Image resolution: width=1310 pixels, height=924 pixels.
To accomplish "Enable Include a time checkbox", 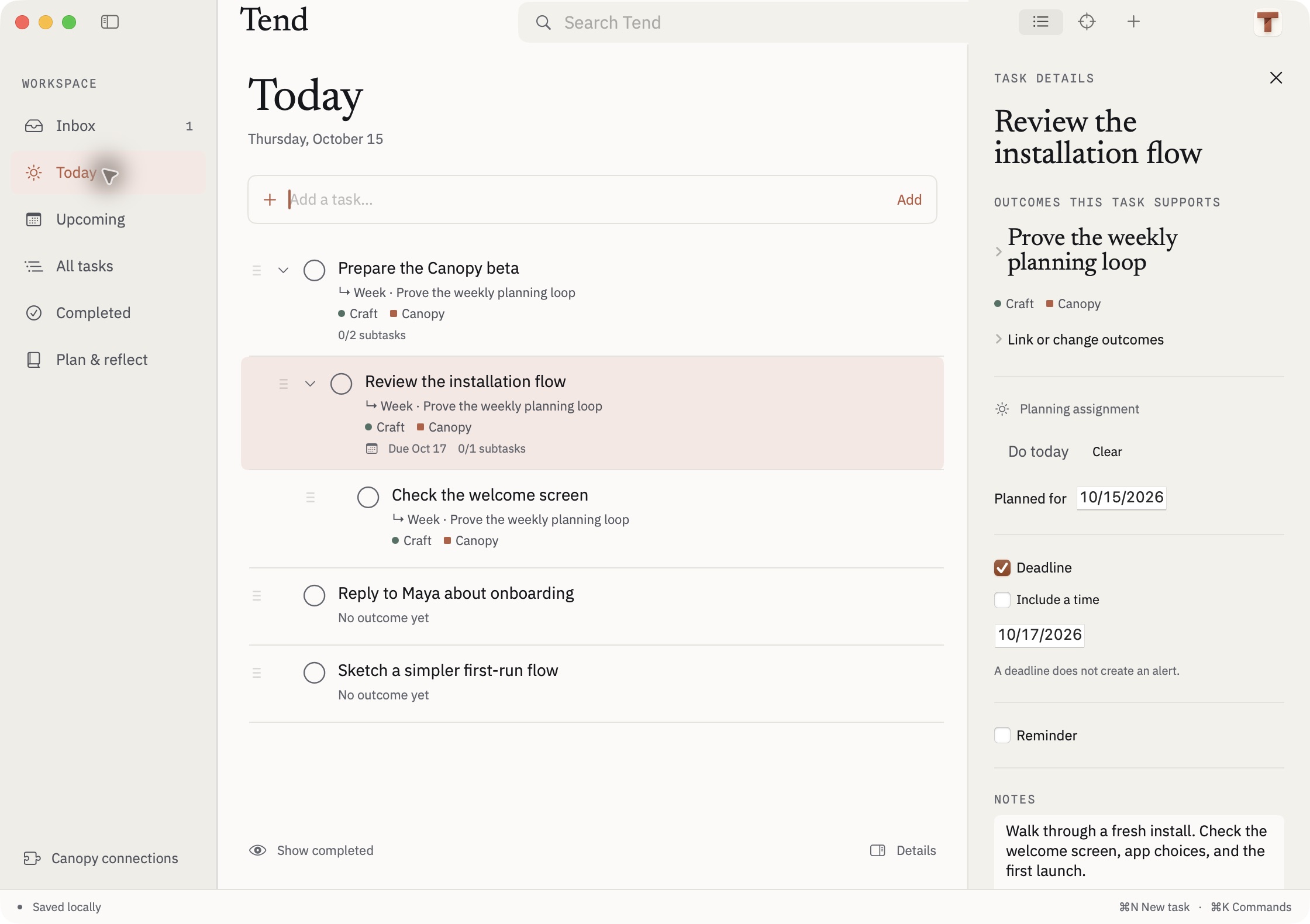I will point(1002,599).
